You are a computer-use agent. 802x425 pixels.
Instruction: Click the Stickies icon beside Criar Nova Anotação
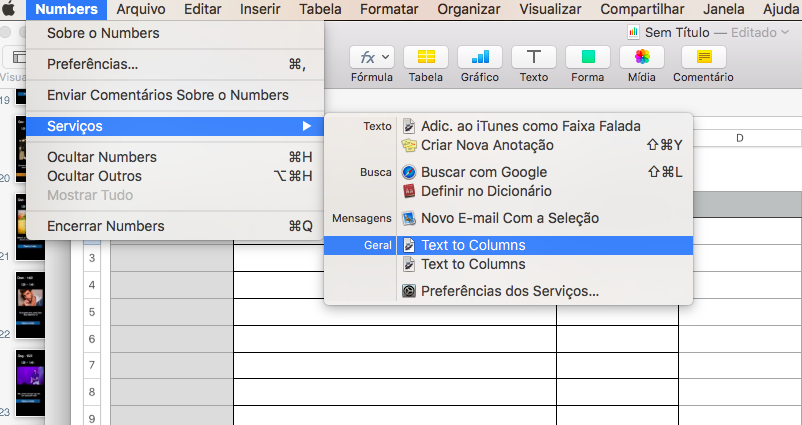409,145
